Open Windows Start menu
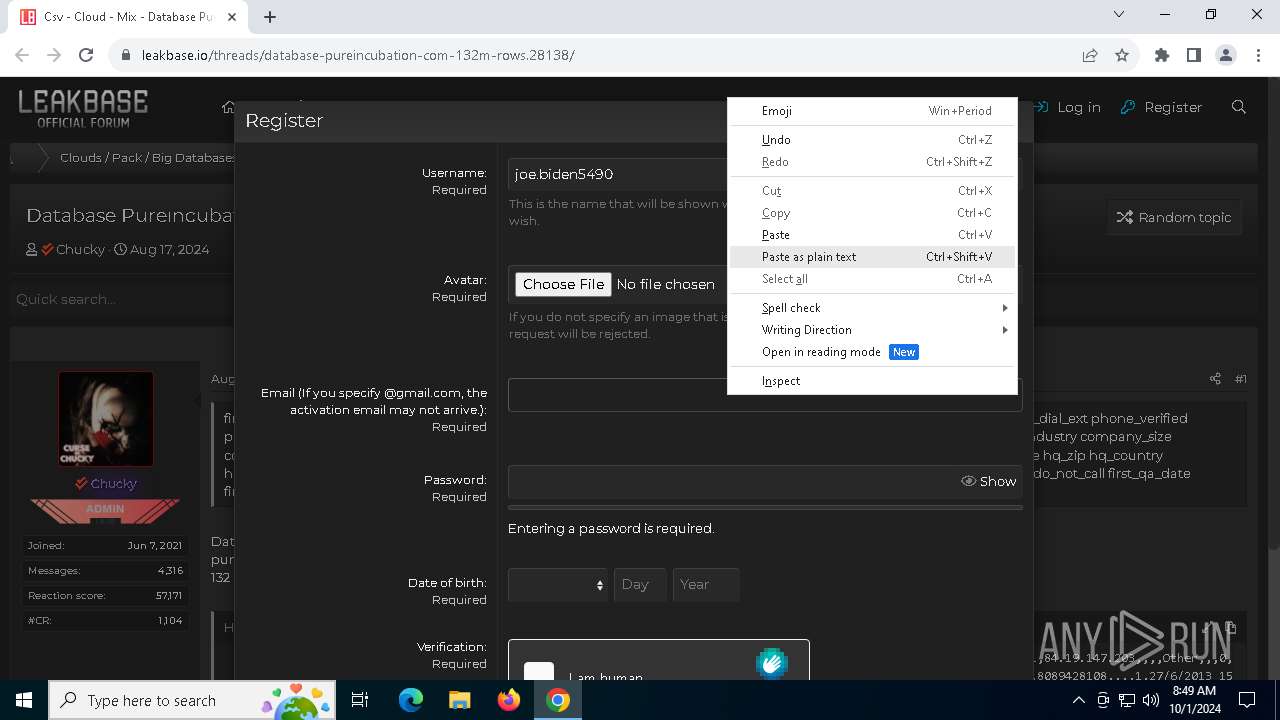Image resolution: width=1280 pixels, height=720 pixels. [24, 700]
